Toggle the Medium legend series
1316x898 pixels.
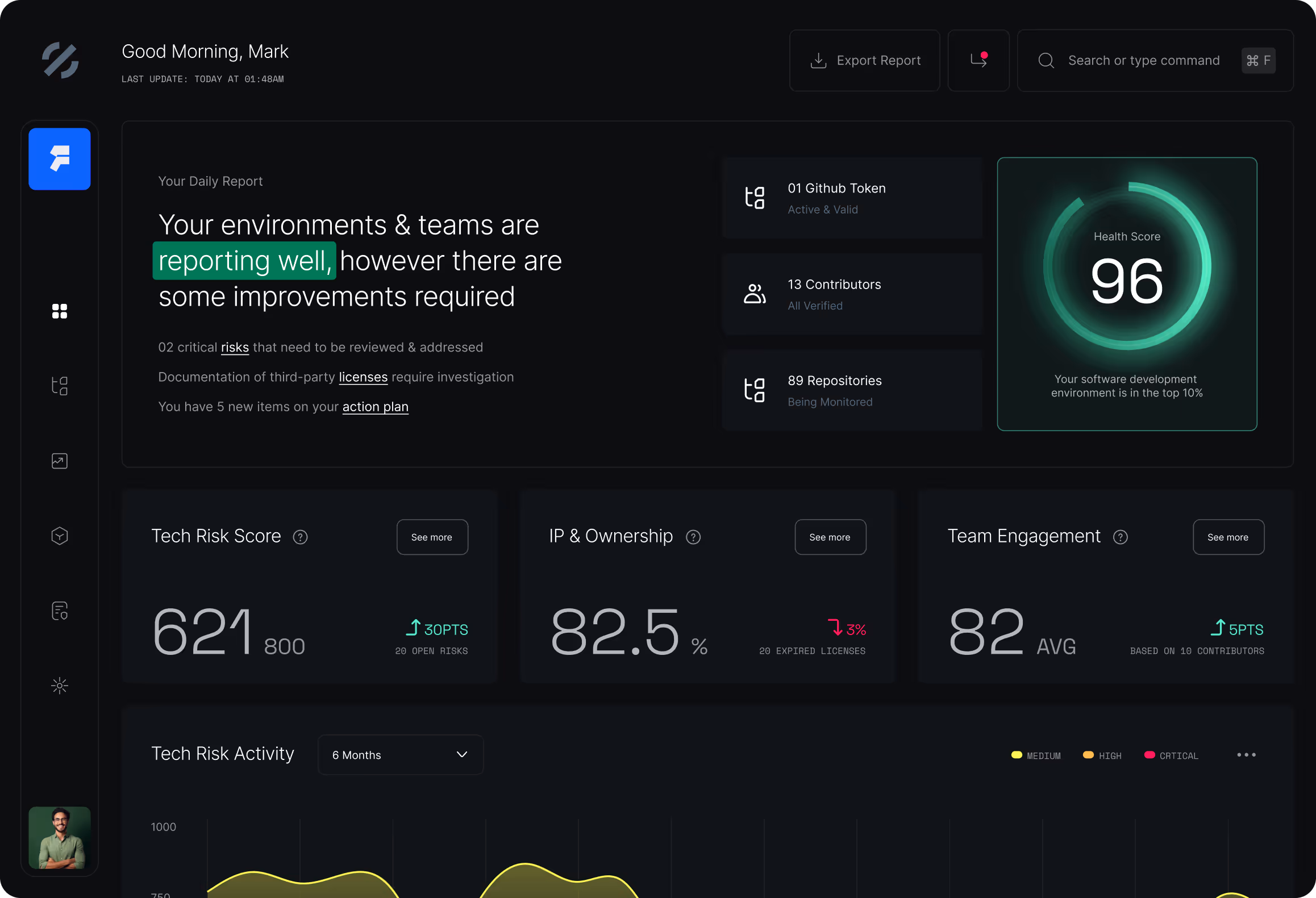[x=1036, y=755]
